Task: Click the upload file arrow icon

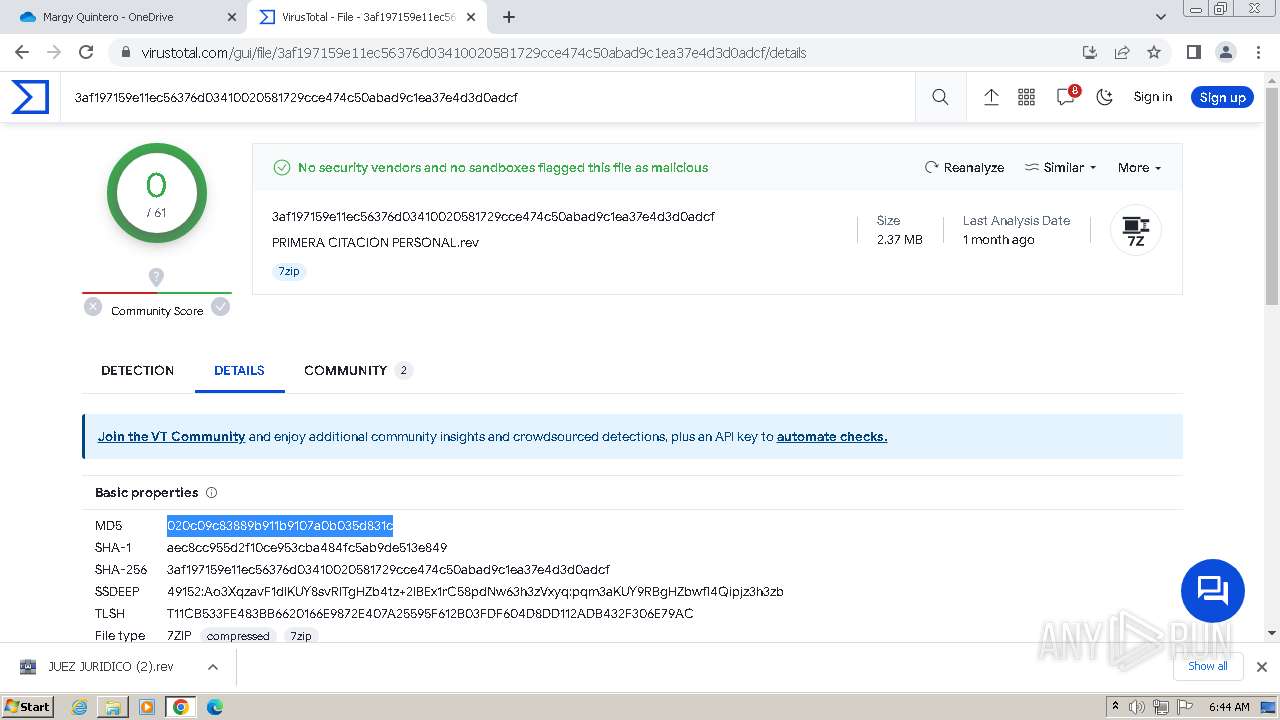Action: (x=991, y=97)
